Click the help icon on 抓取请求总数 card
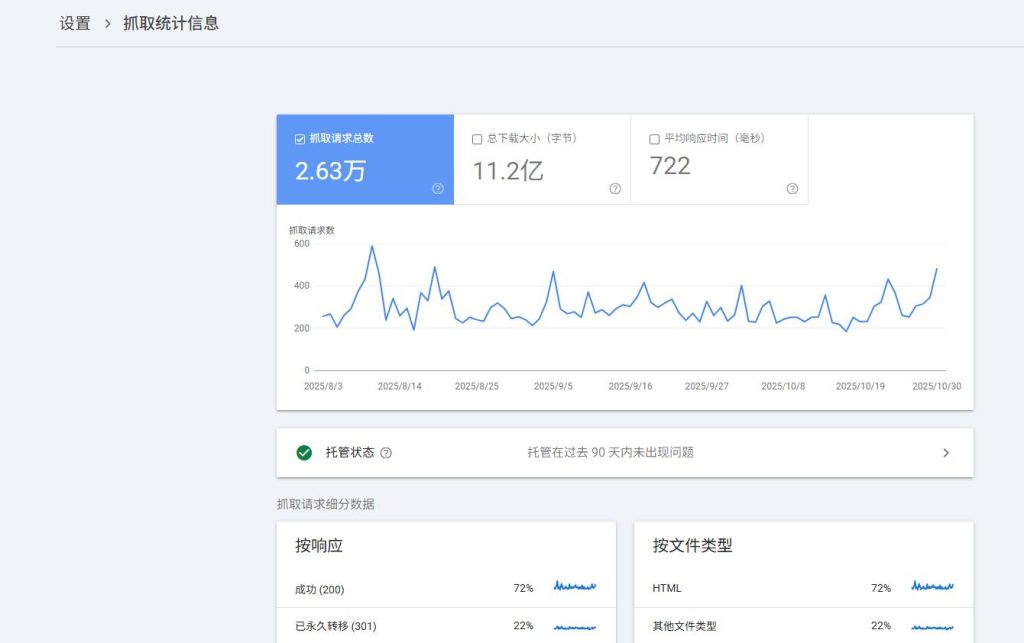 [x=437, y=189]
